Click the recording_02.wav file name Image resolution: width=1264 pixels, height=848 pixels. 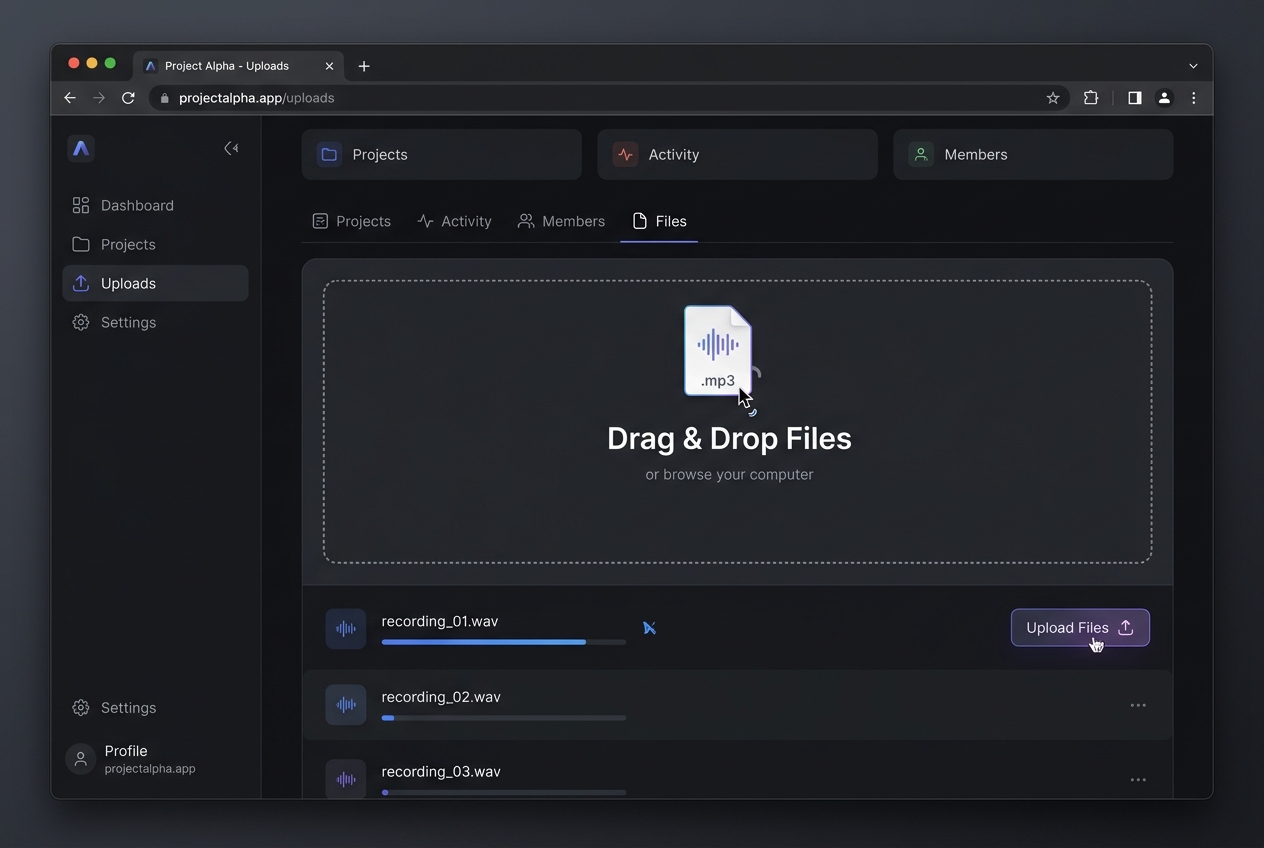coord(441,697)
